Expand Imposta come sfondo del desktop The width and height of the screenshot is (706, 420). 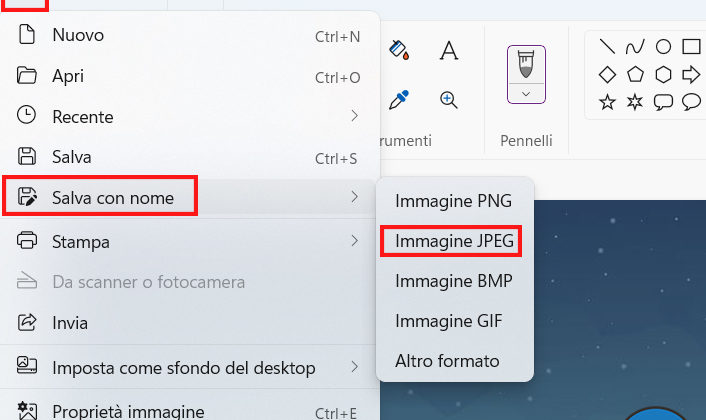pyautogui.click(x=354, y=368)
